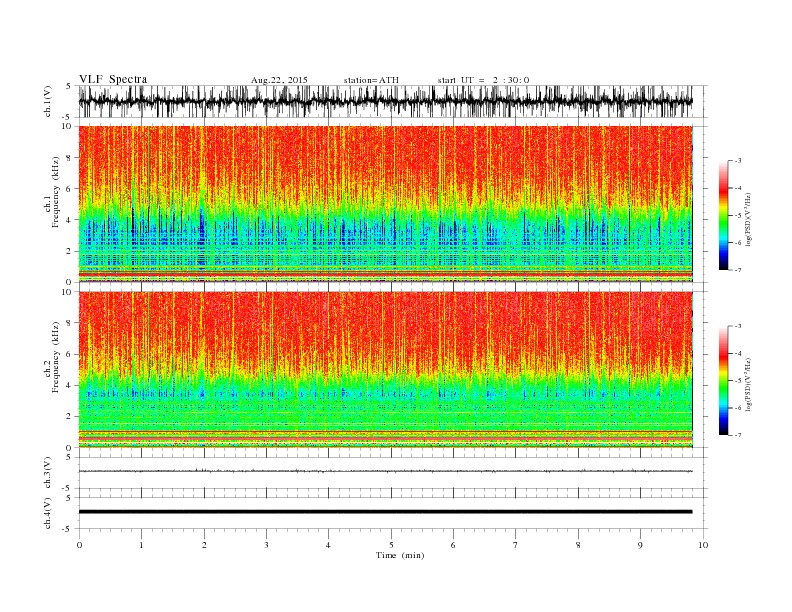Click time axis tick label '10'
Screen dimensions: 792x612
(x=703, y=545)
